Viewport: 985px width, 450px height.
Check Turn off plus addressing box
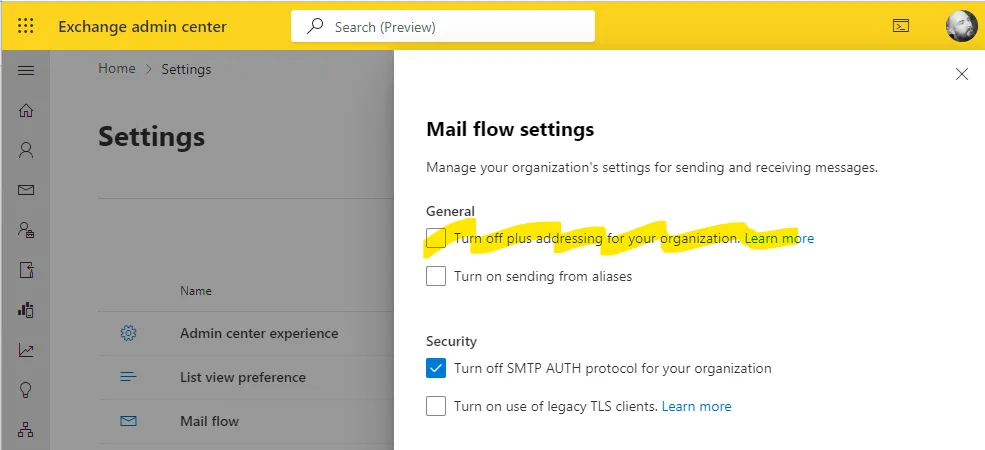[x=436, y=238]
